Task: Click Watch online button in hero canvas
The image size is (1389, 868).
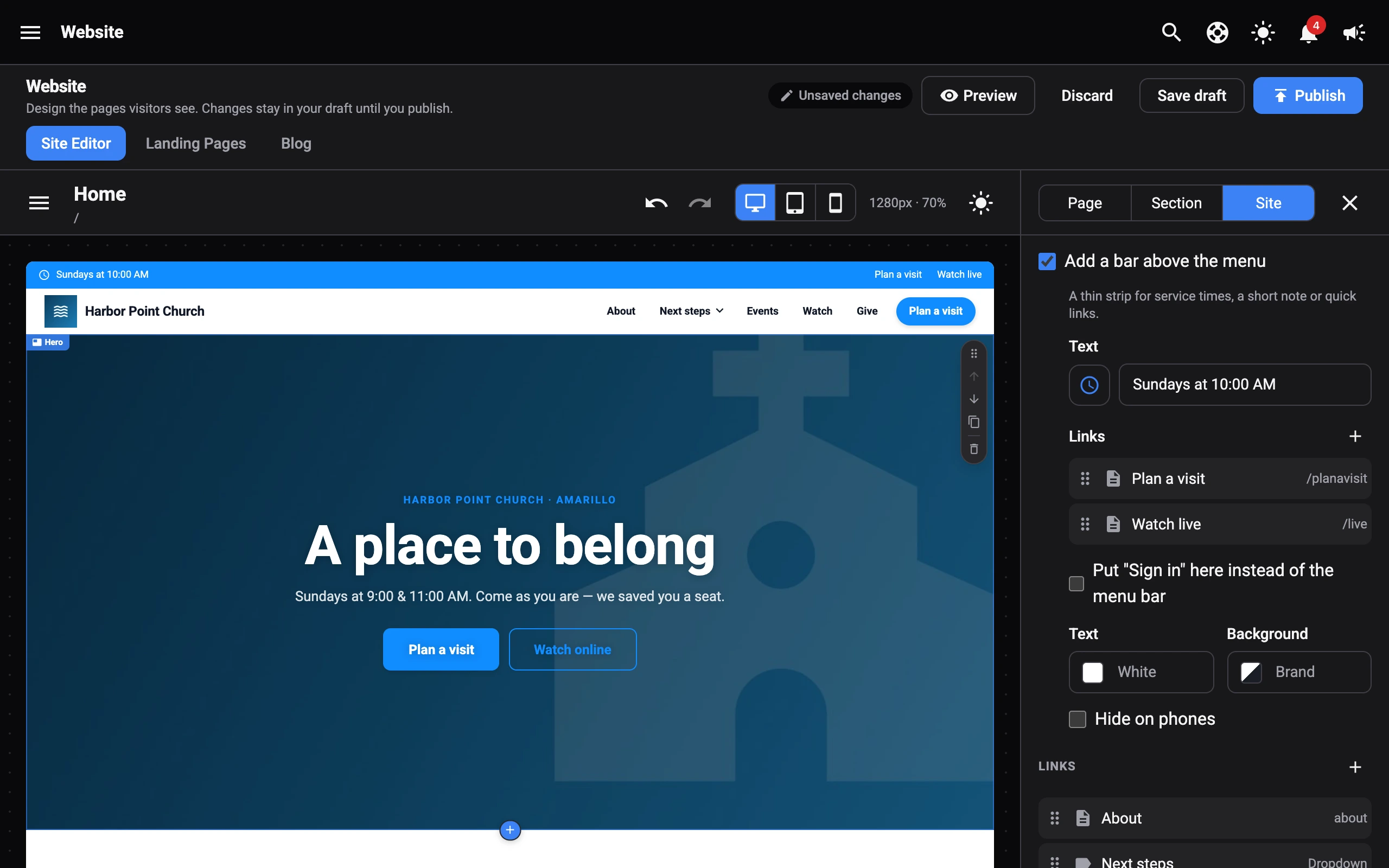Action: click(x=572, y=649)
